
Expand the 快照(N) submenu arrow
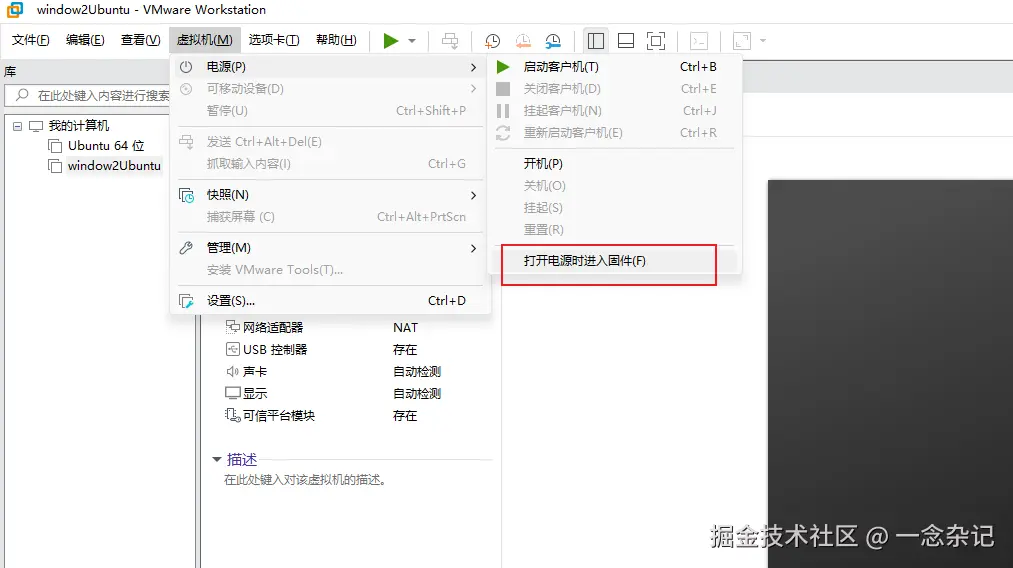(474, 195)
